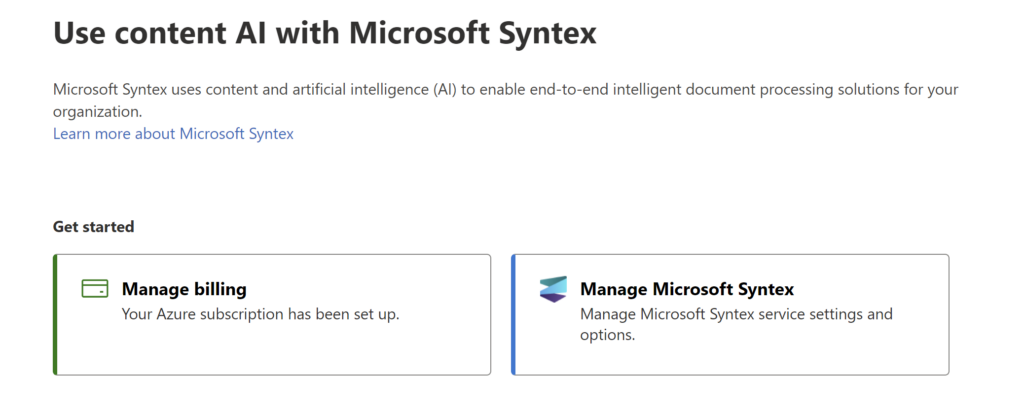
Task: Click the word 'options.' in Syntex card
Action: [x=607, y=336]
